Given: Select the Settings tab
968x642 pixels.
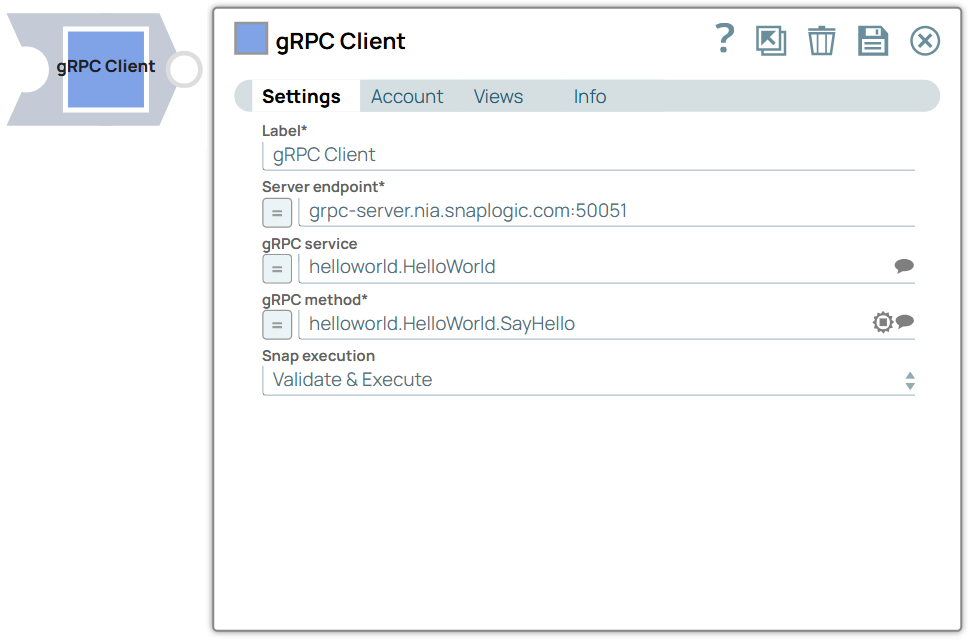Looking at the screenshot, I should 301,97.
